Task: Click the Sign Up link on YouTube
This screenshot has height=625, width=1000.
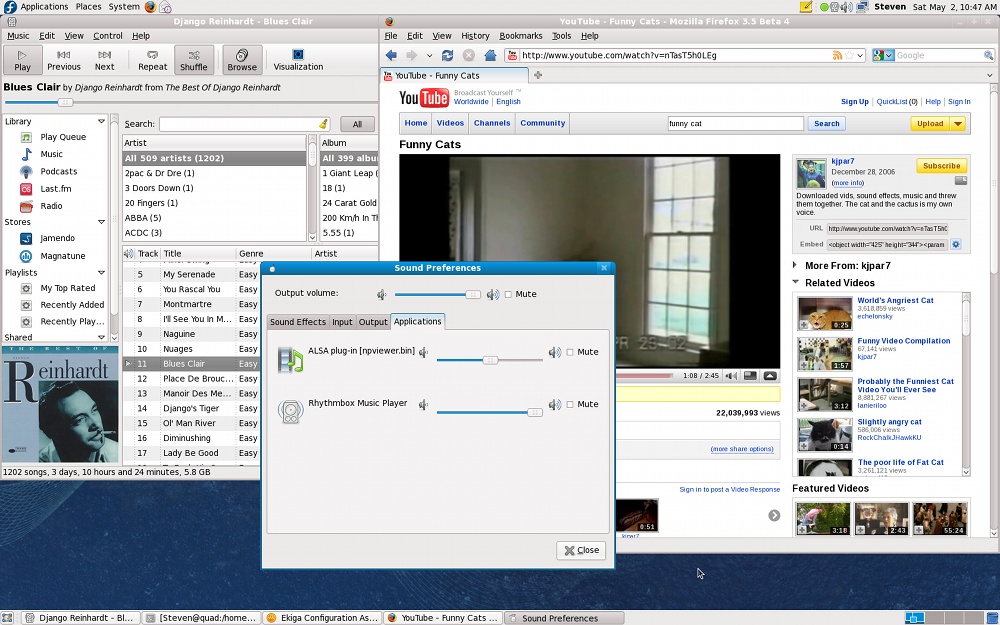Action: tap(855, 101)
